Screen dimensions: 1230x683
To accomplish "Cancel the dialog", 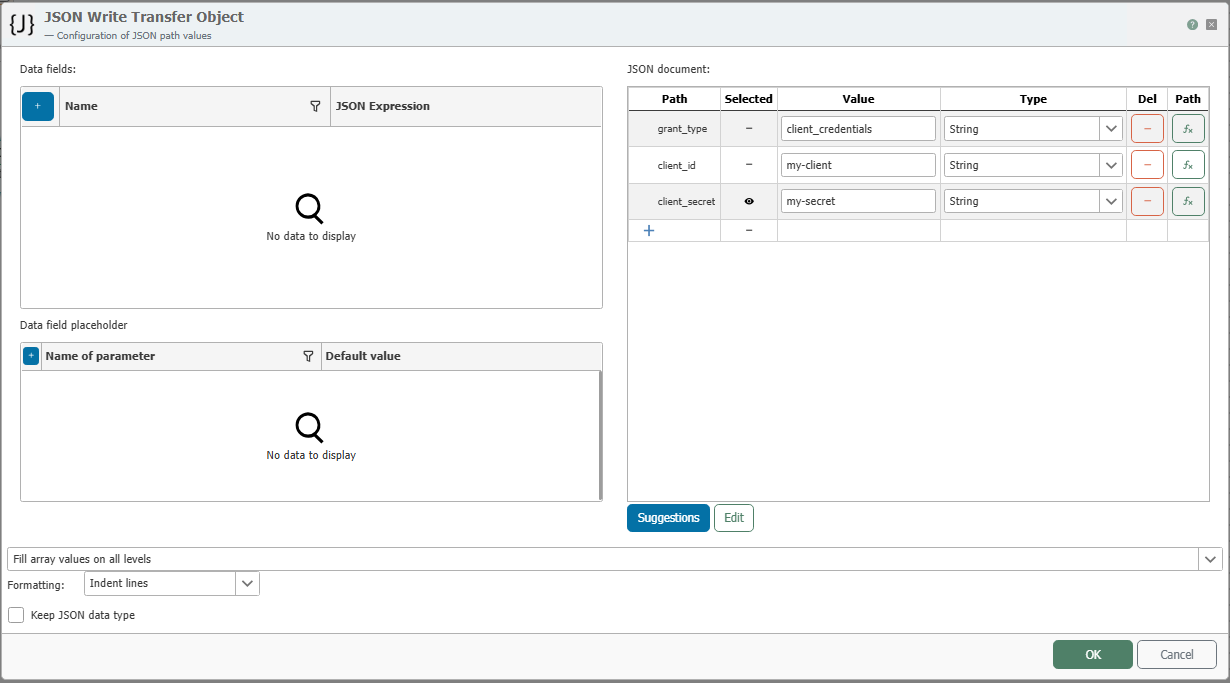I will click(1177, 655).
